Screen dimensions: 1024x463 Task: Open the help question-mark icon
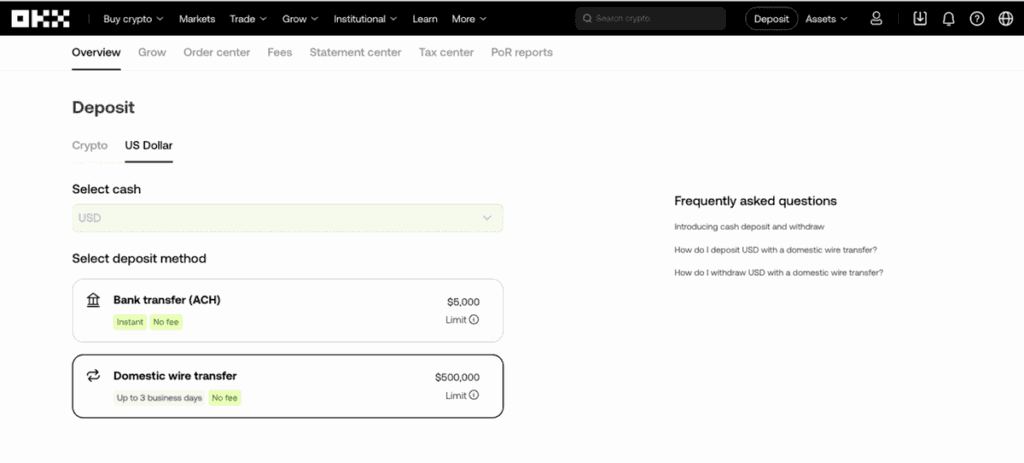(x=977, y=19)
